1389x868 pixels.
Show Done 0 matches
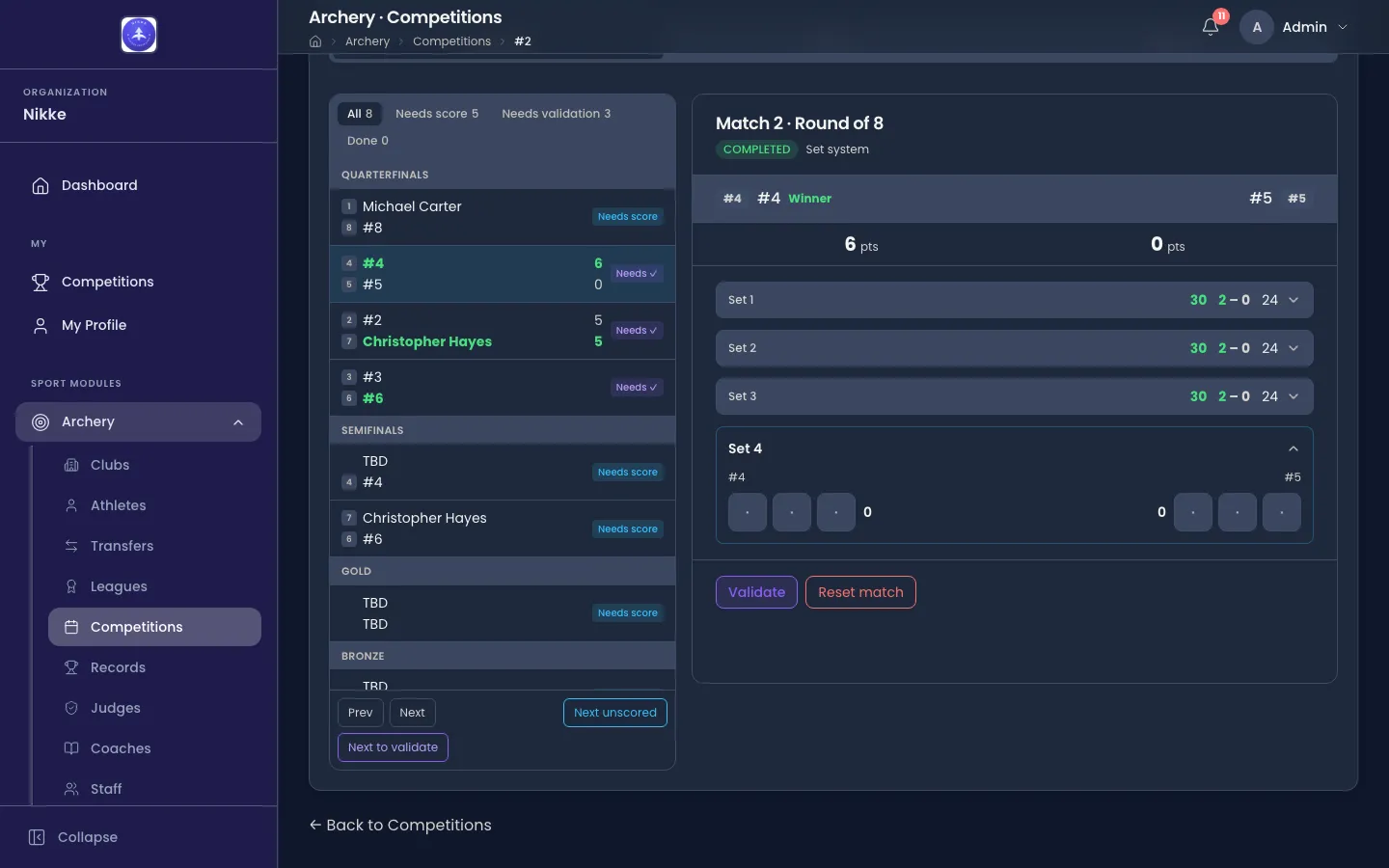point(368,141)
